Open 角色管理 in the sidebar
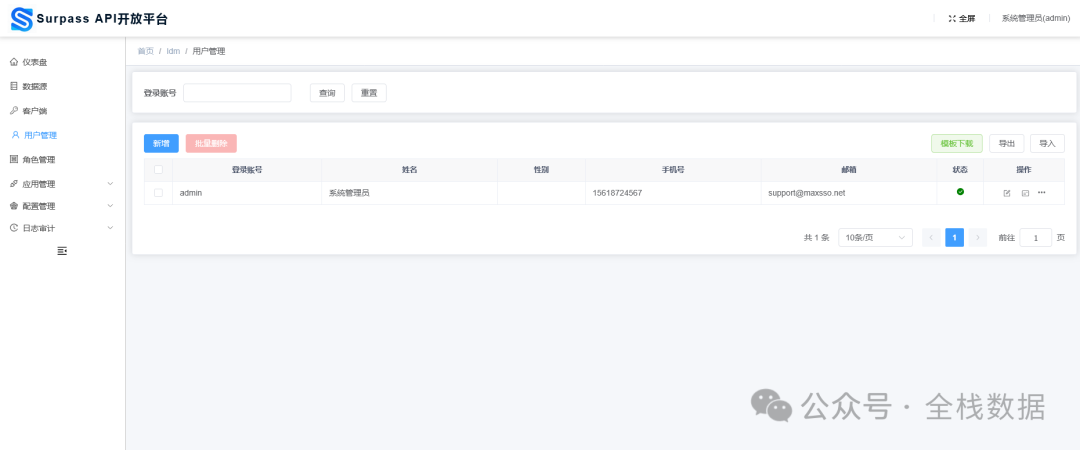The image size is (1080, 450). pyautogui.click(x=38, y=159)
